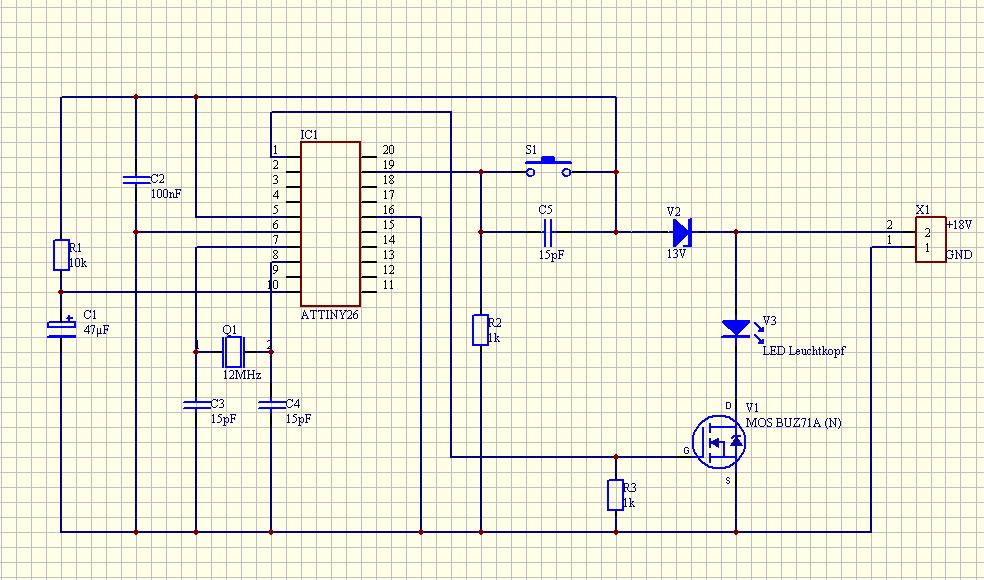Click resistor R1 10k symbol

[x=61, y=255]
